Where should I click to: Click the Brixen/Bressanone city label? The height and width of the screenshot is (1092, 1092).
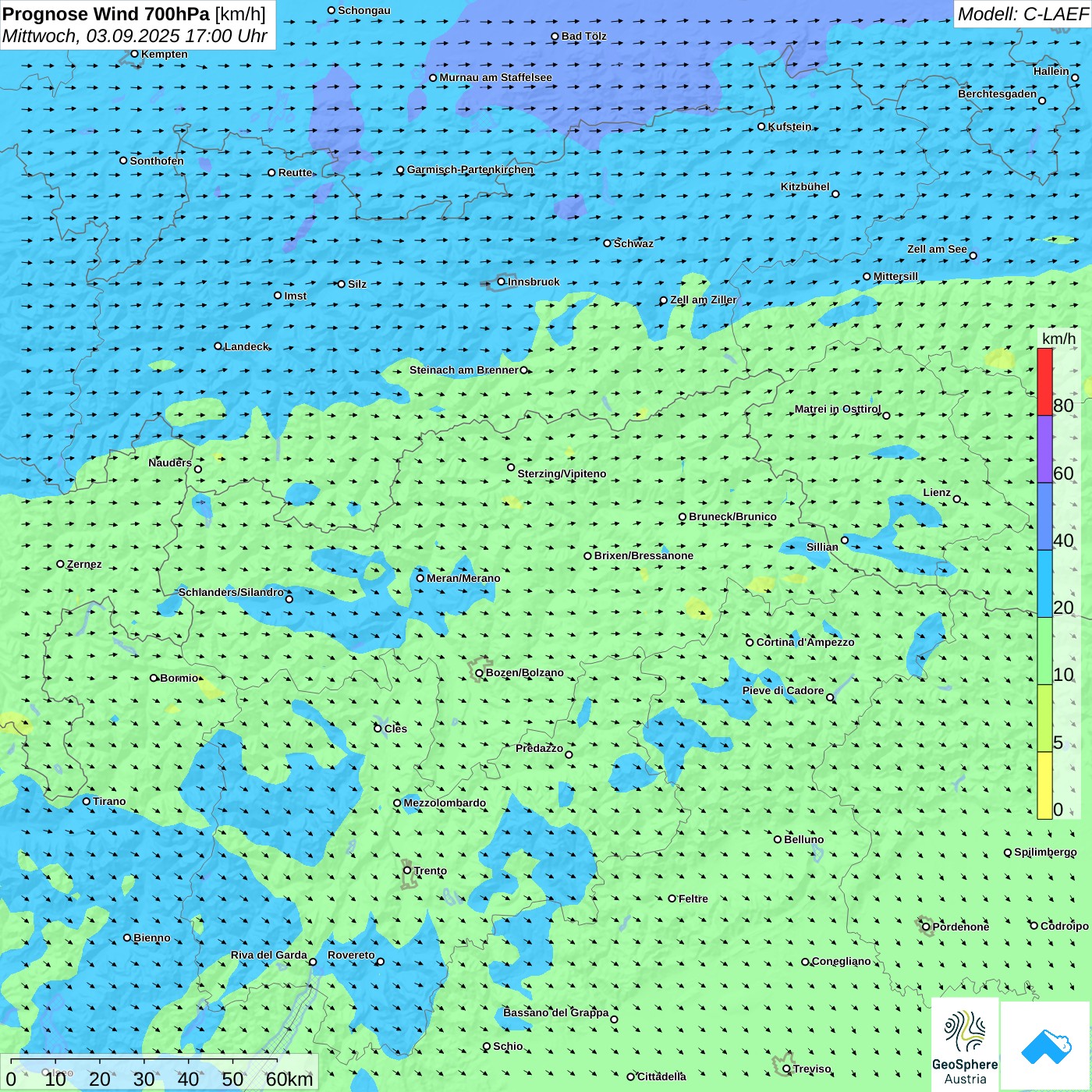coord(643,555)
